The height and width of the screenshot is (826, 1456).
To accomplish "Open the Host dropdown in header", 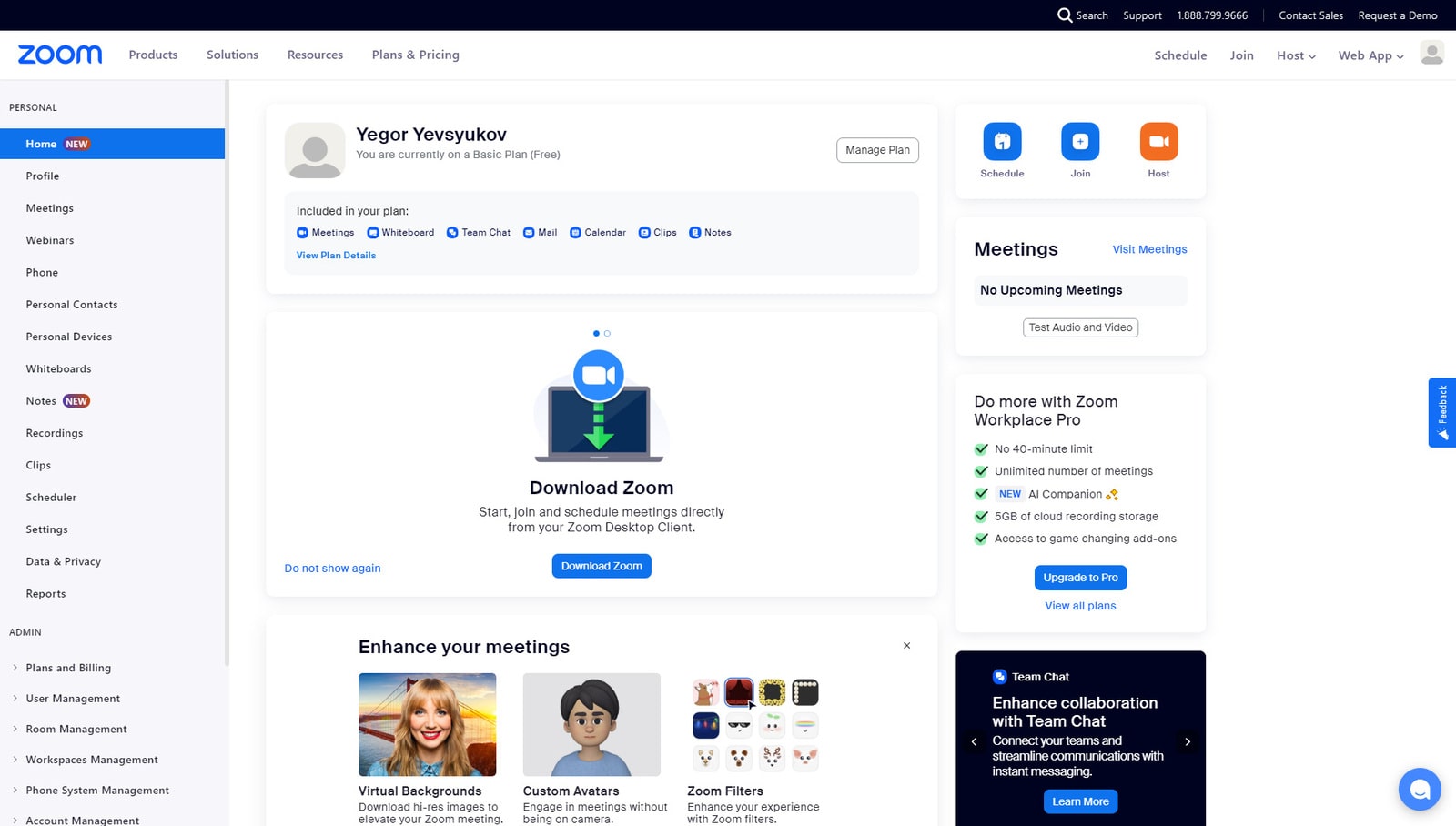I will point(1296,55).
